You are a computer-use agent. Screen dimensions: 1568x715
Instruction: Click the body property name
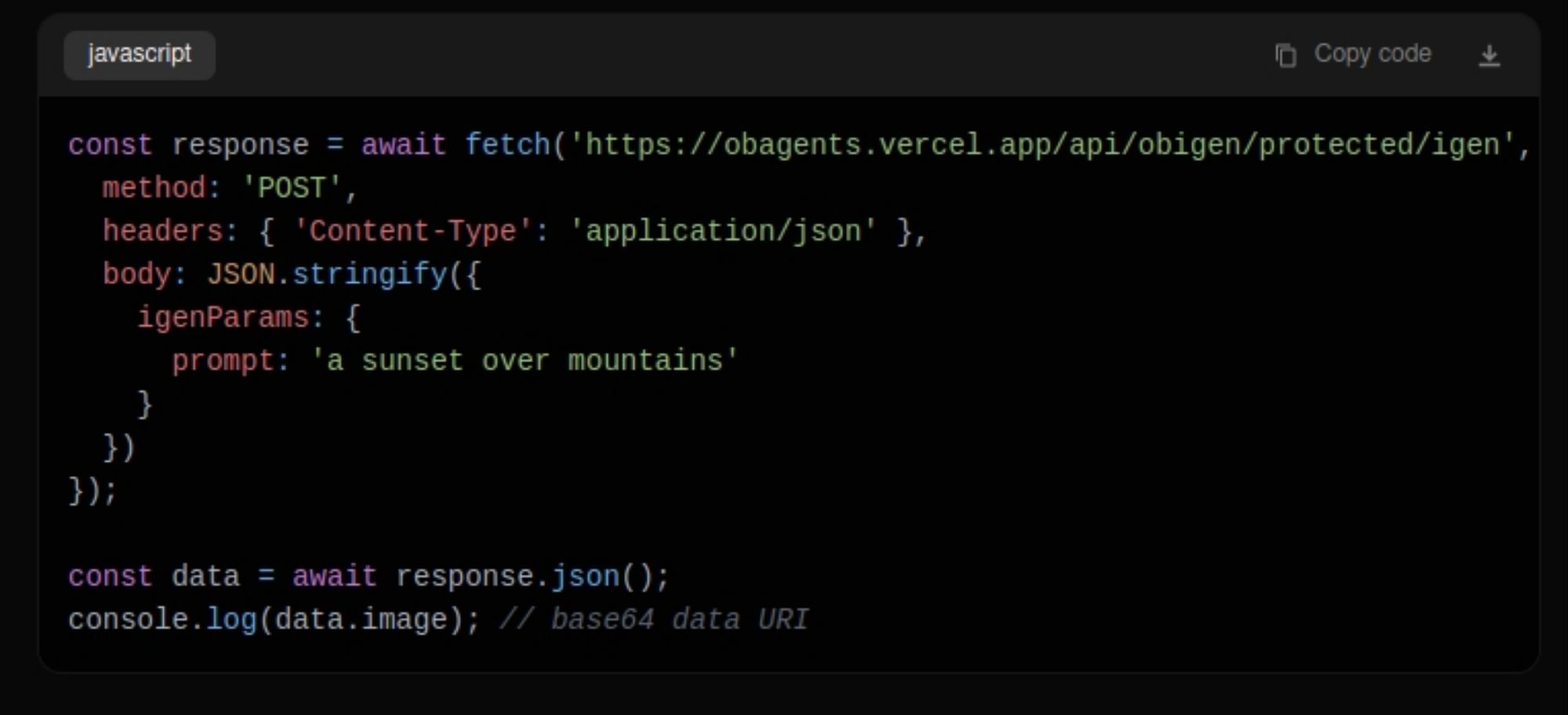[x=136, y=274]
